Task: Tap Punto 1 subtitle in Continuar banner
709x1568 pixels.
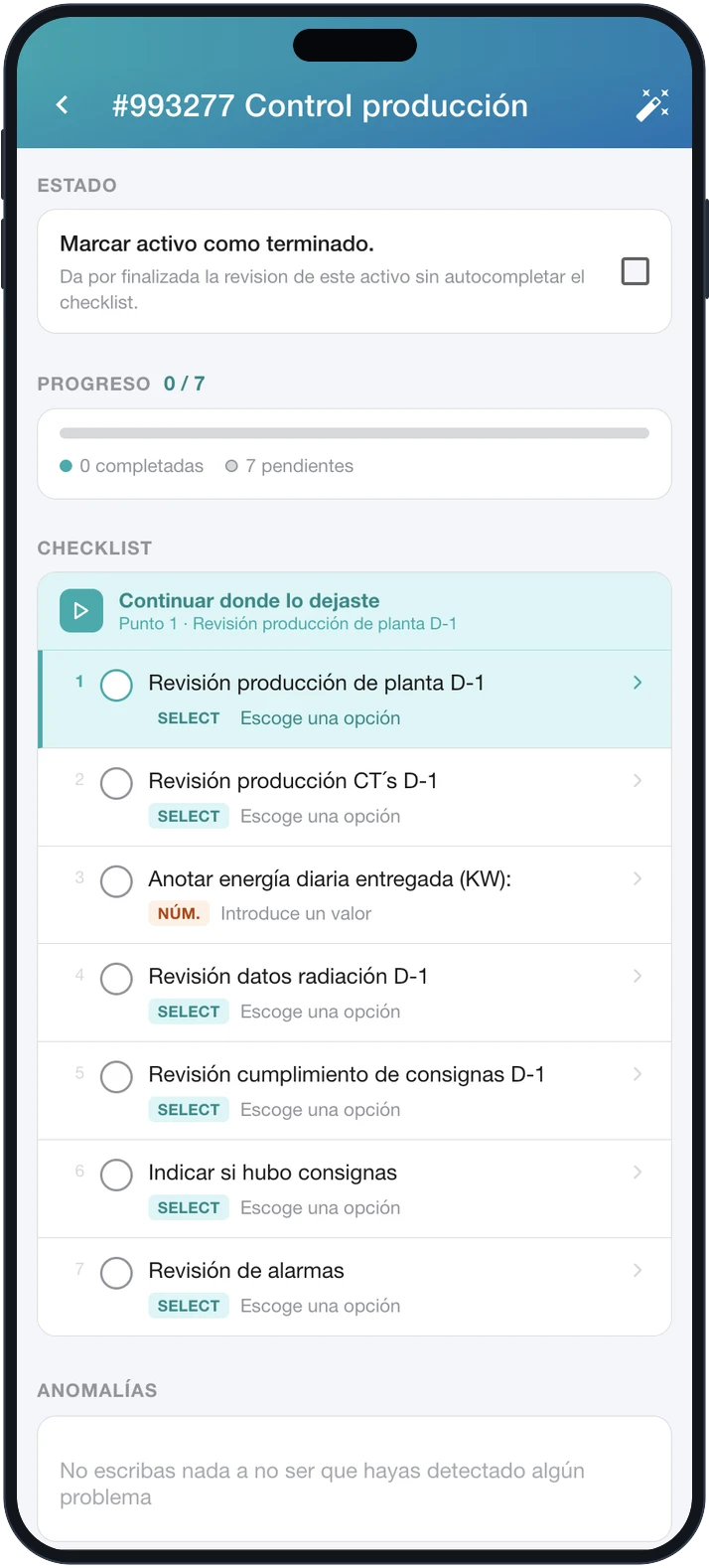Action: tap(288, 624)
